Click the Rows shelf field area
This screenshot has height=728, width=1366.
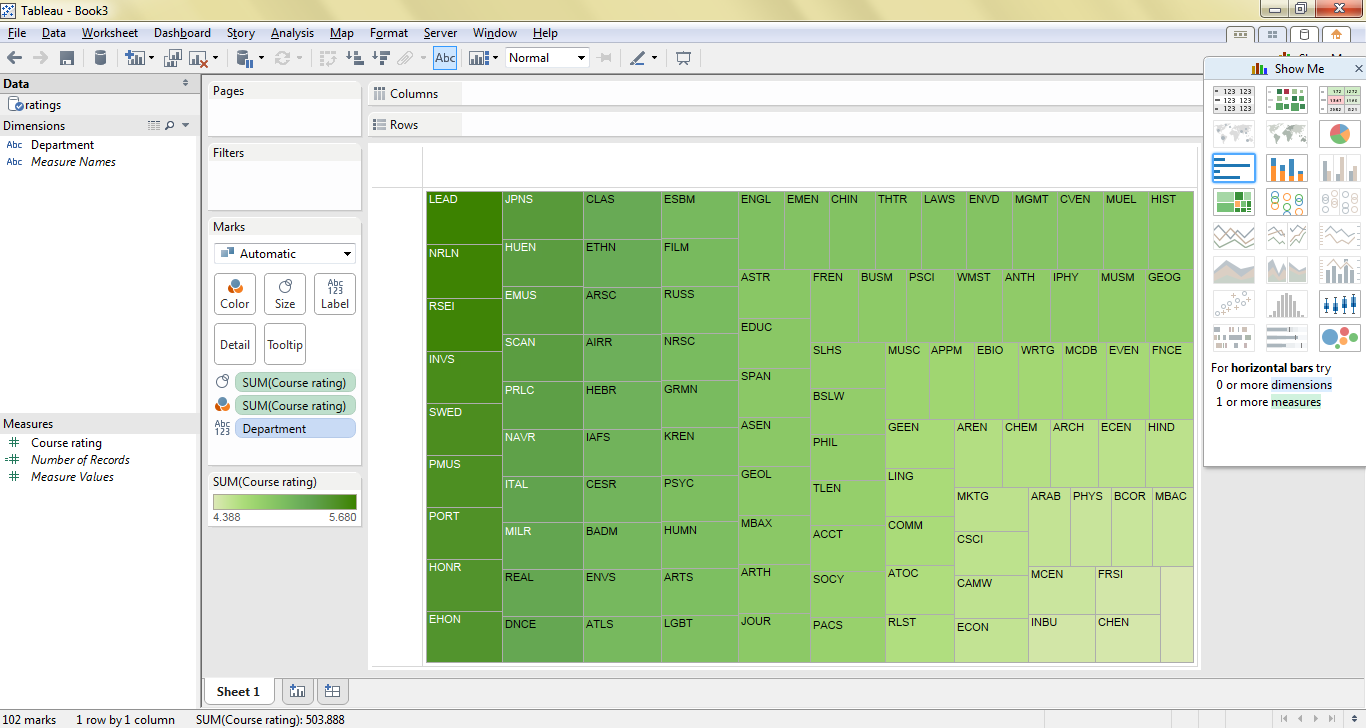pos(830,125)
